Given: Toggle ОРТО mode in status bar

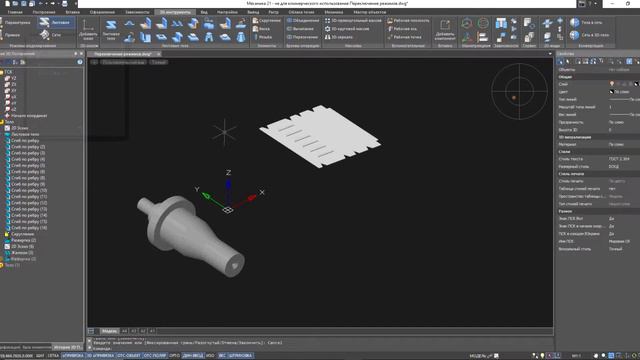Looking at the screenshot, I should coord(174,356).
